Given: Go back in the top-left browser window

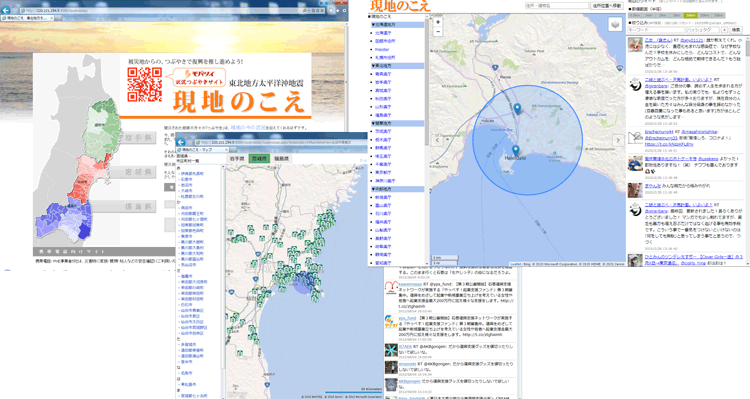Looking at the screenshot, I should pyautogui.click(x=6, y=10).
